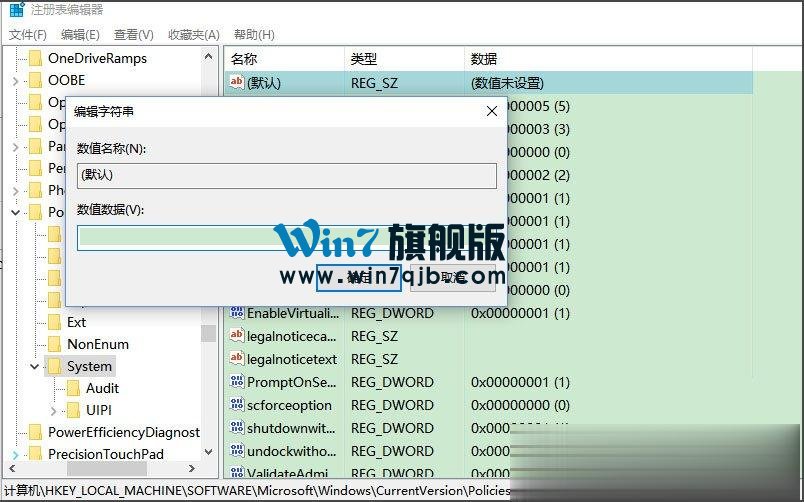The image size is (804, 502).
Task: Click the Audit folder icon
Action: click(73, 388)
